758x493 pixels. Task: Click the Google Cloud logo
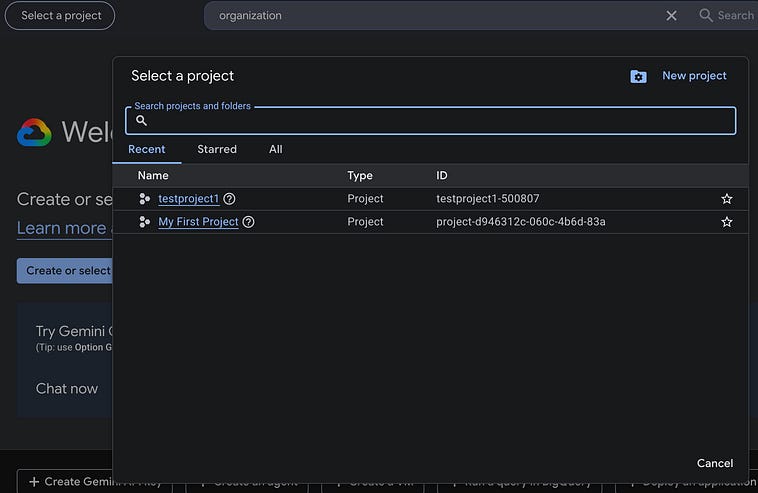[34, 132]
